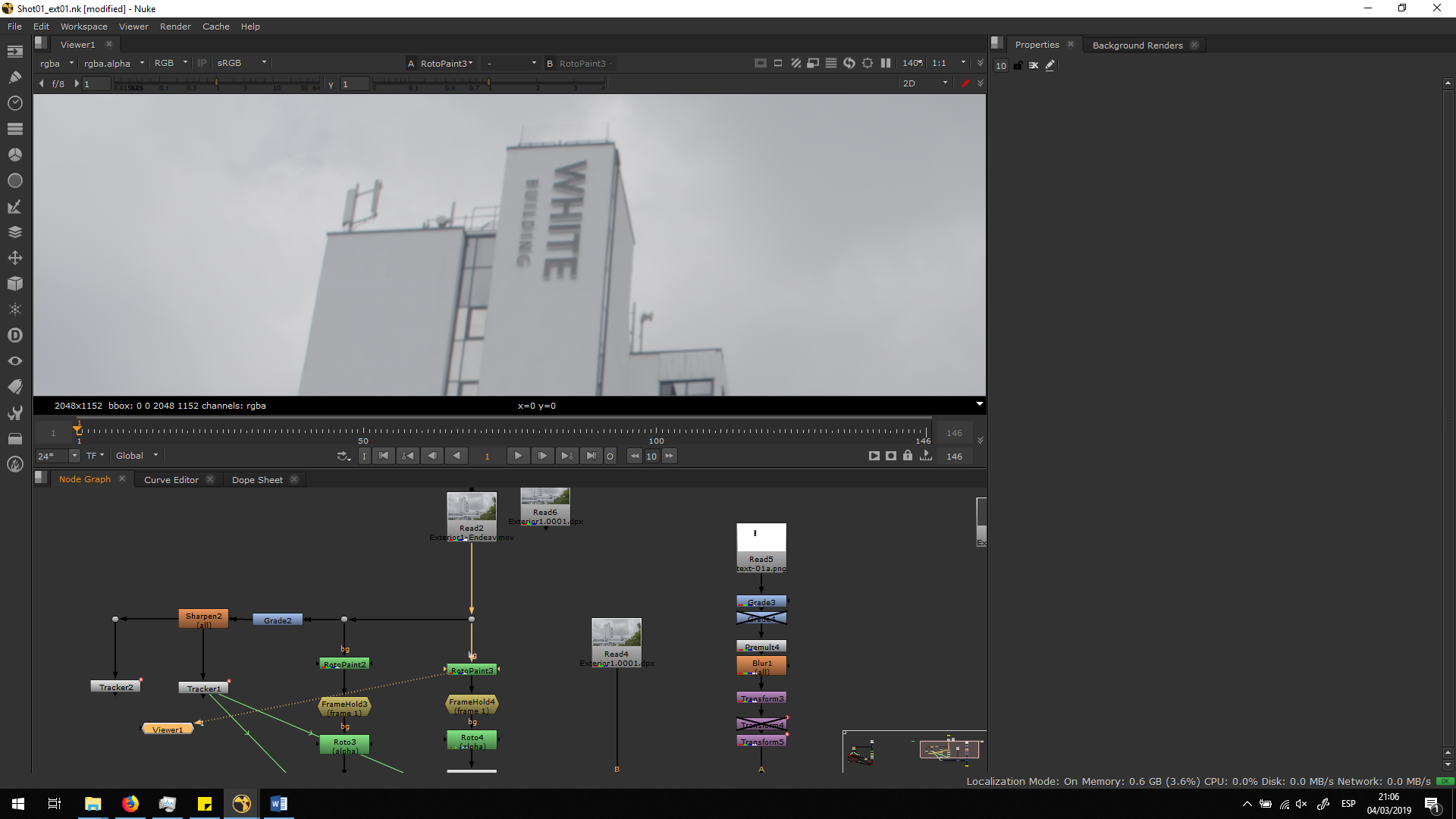Open the Color nodes menu icon
Screen dimensions: 1456x819
pos(14,155)
